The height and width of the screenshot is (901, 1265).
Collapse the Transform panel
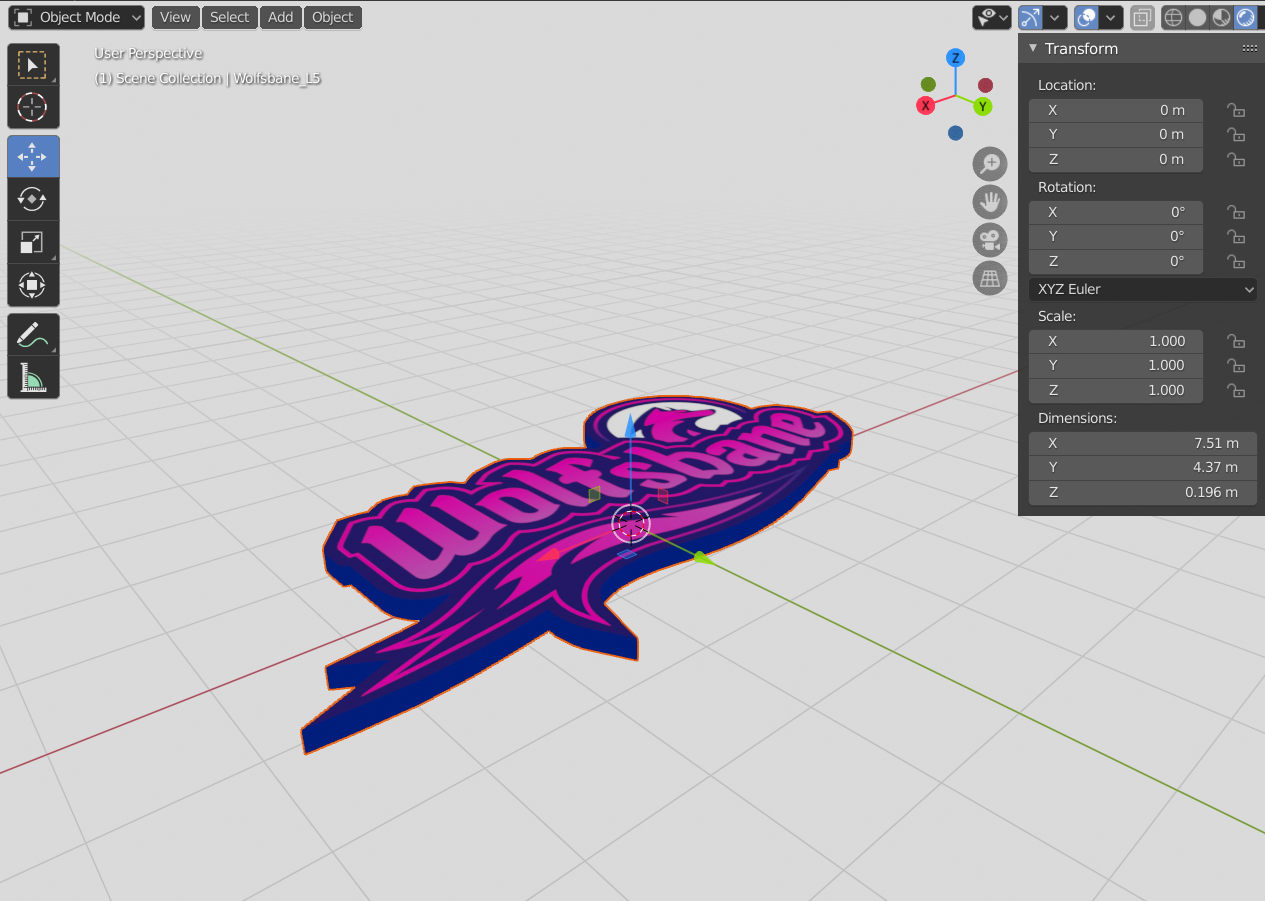(x=1034, y=48)
